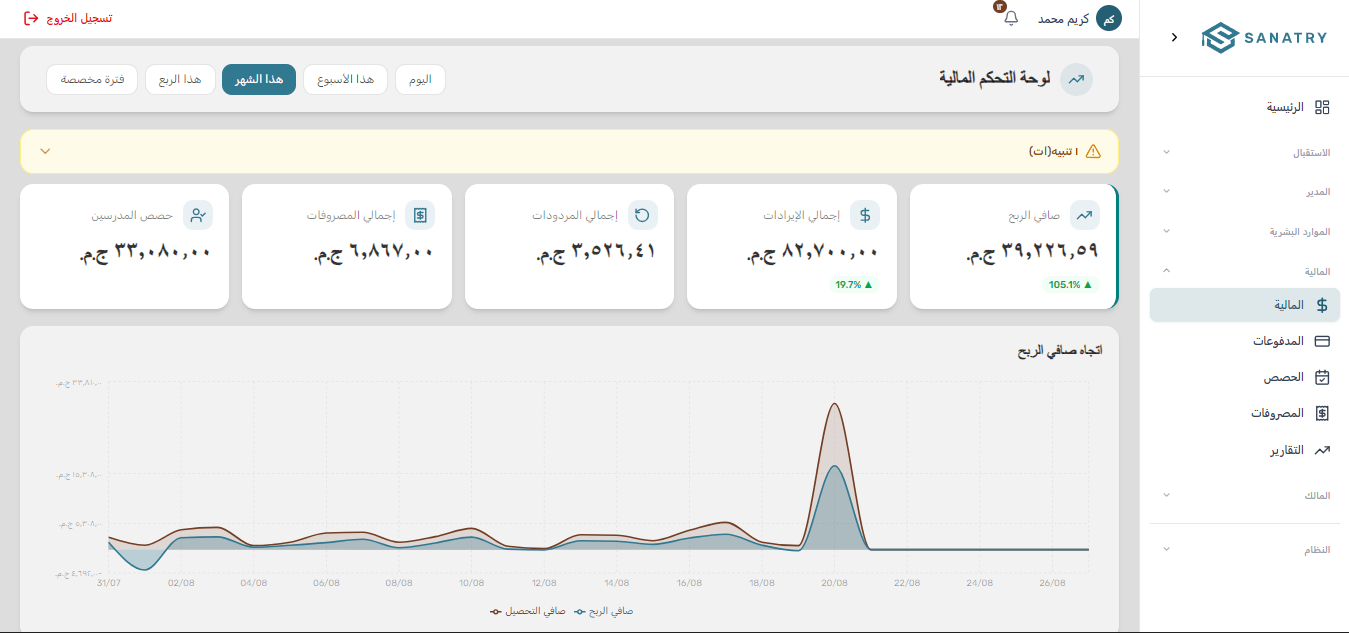
Task: Expand the alerts banner chevron
Action: [45, 151]
